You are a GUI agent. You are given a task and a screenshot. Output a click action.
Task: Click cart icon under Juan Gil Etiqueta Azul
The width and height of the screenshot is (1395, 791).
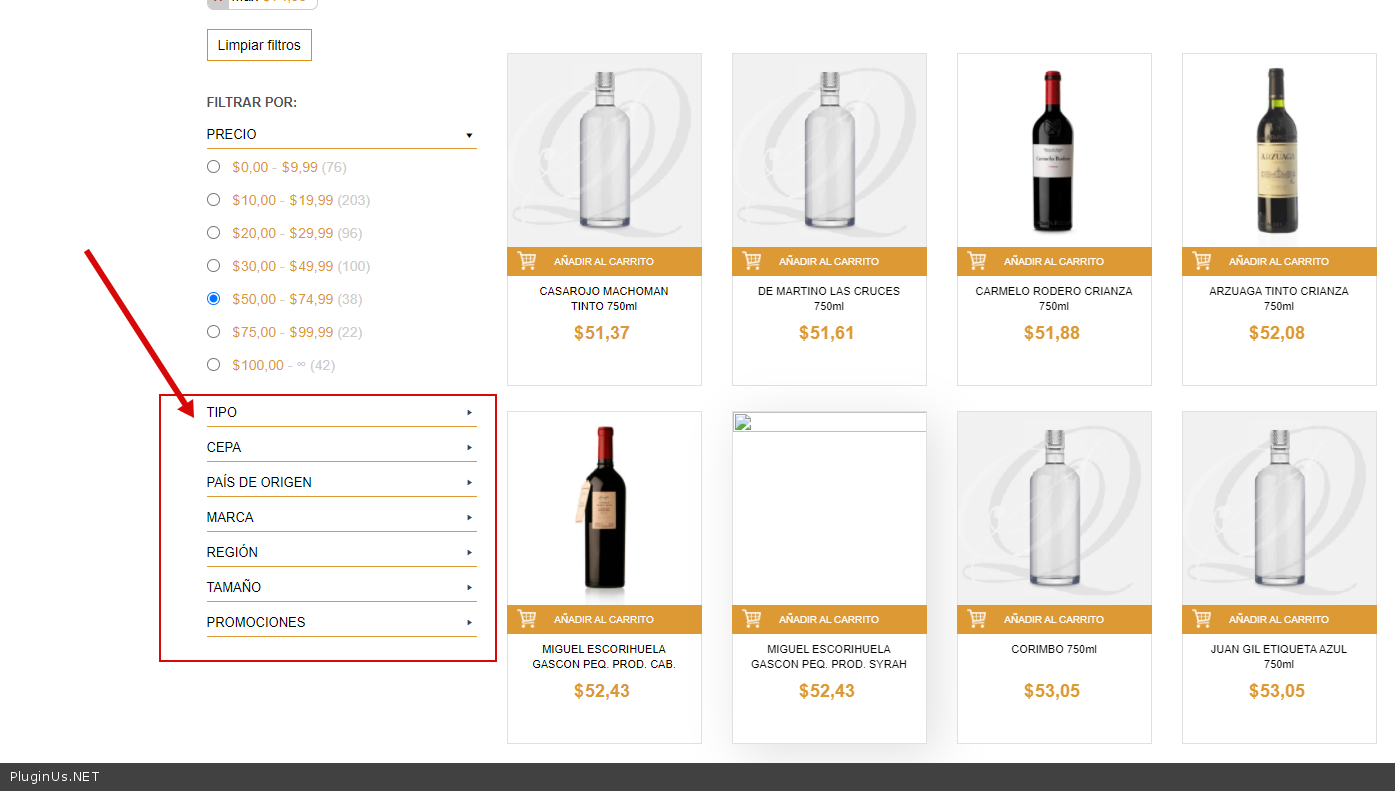(x=1202, y=619)
